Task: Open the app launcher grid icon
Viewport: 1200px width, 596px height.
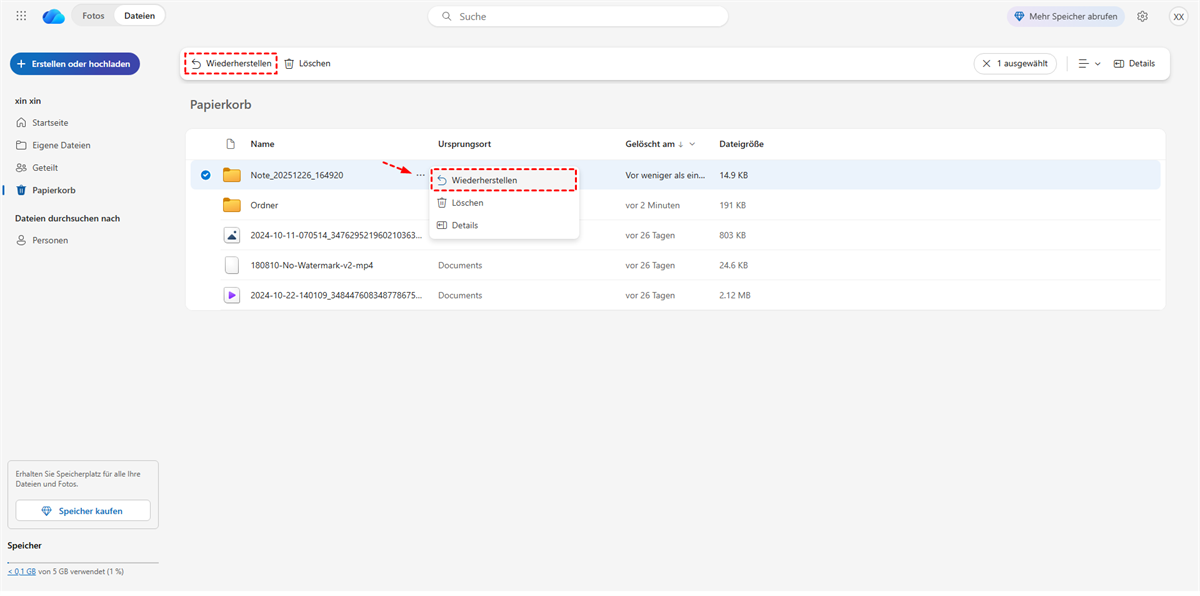Action: [21, 16]
